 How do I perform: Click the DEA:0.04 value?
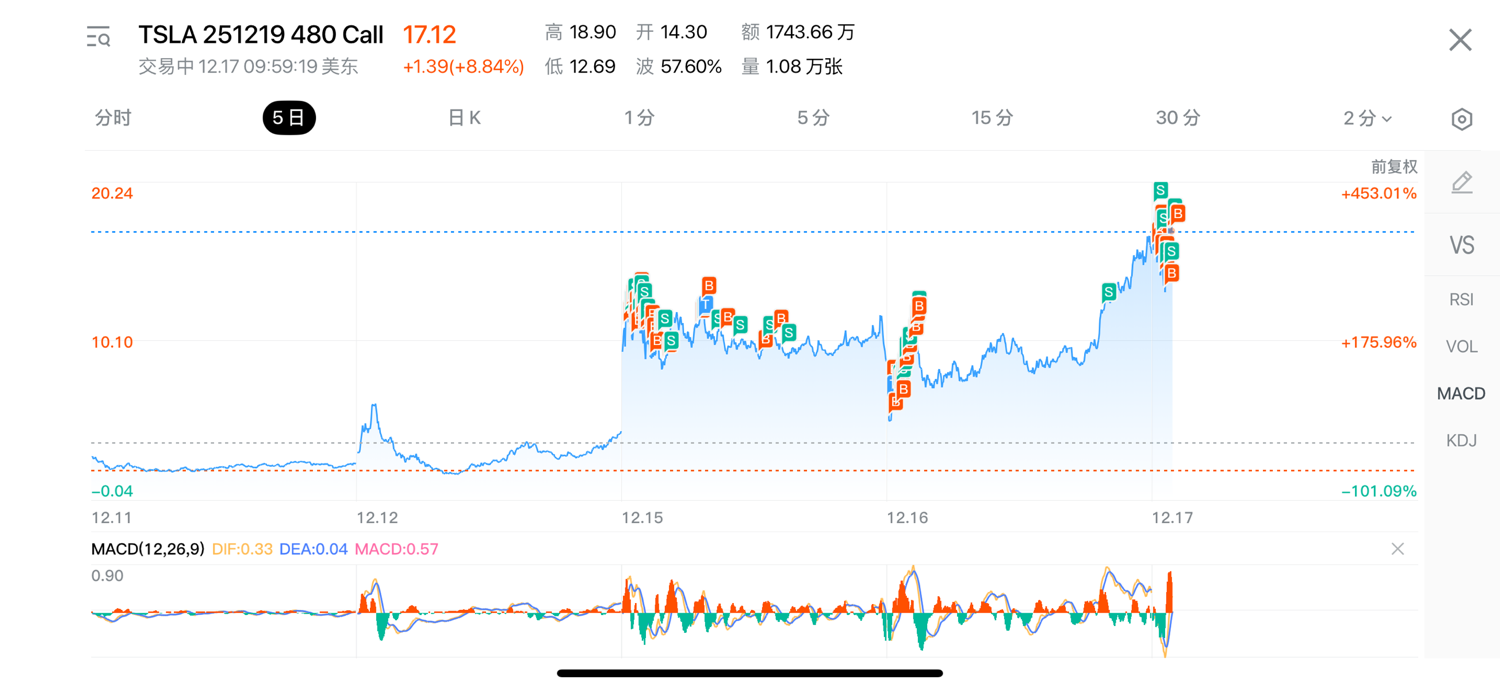click(313, 549)
